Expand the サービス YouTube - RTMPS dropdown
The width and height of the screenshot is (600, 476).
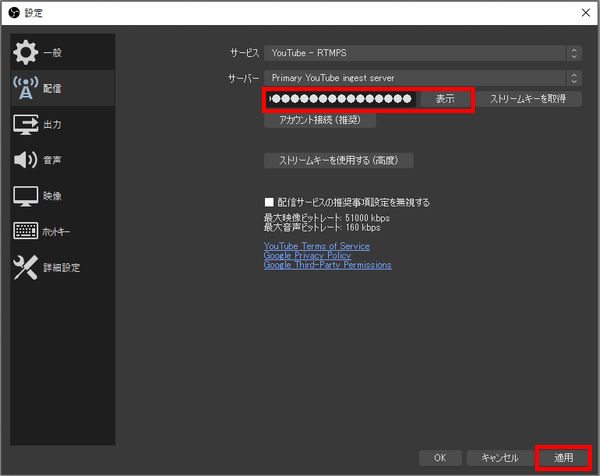pos(423,53)
